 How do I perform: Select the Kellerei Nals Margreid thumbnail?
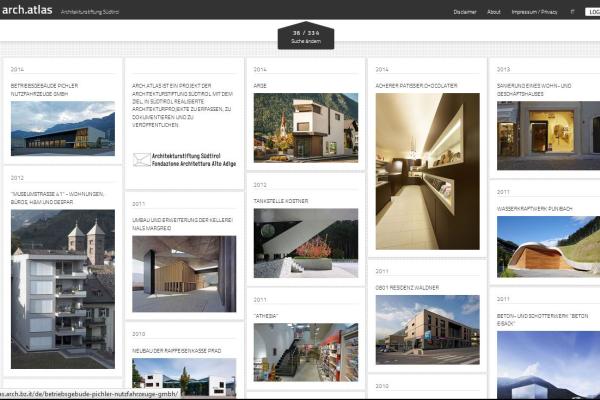click(183, 273)
